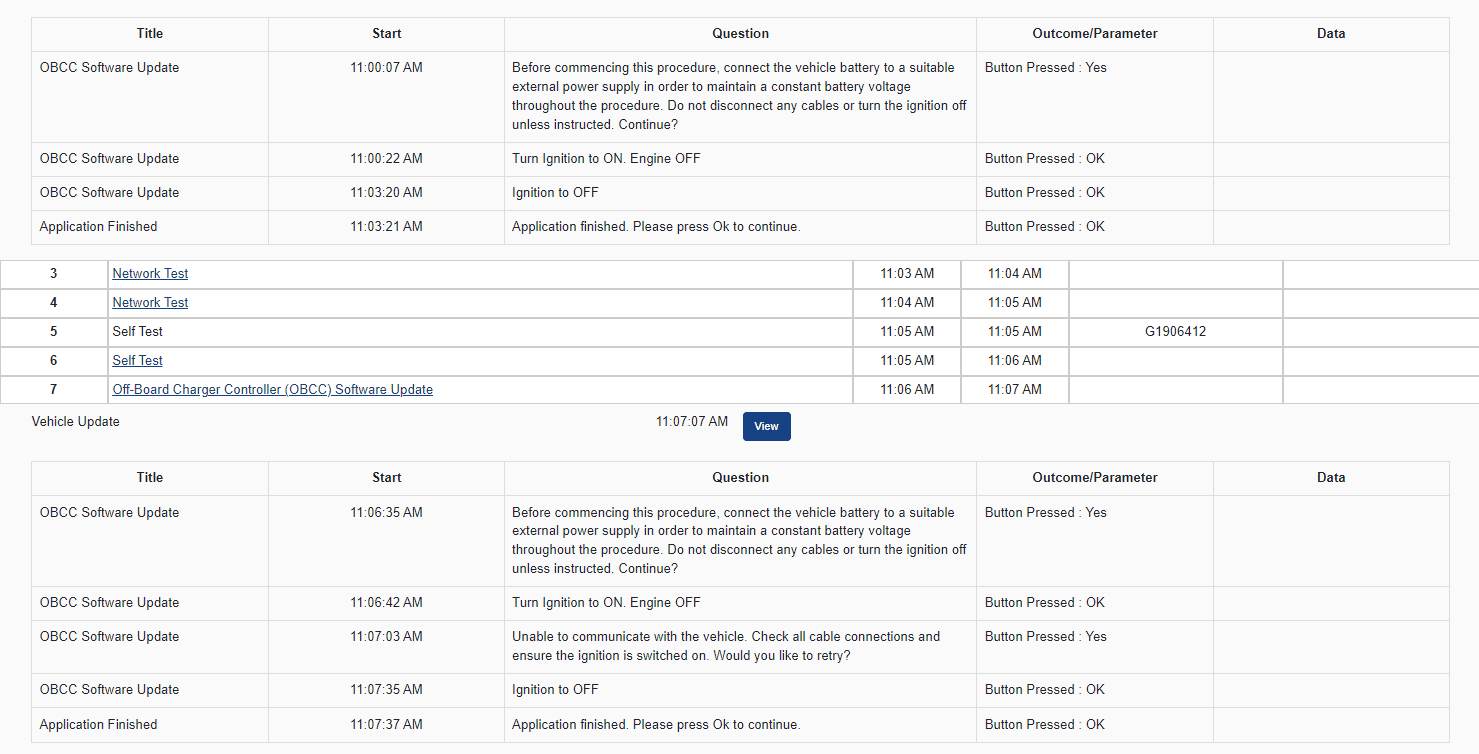Image resolution: width=1479 pixels, height=754 pixels.
Task: Select row number 7 in the session list
Action: 54,390
